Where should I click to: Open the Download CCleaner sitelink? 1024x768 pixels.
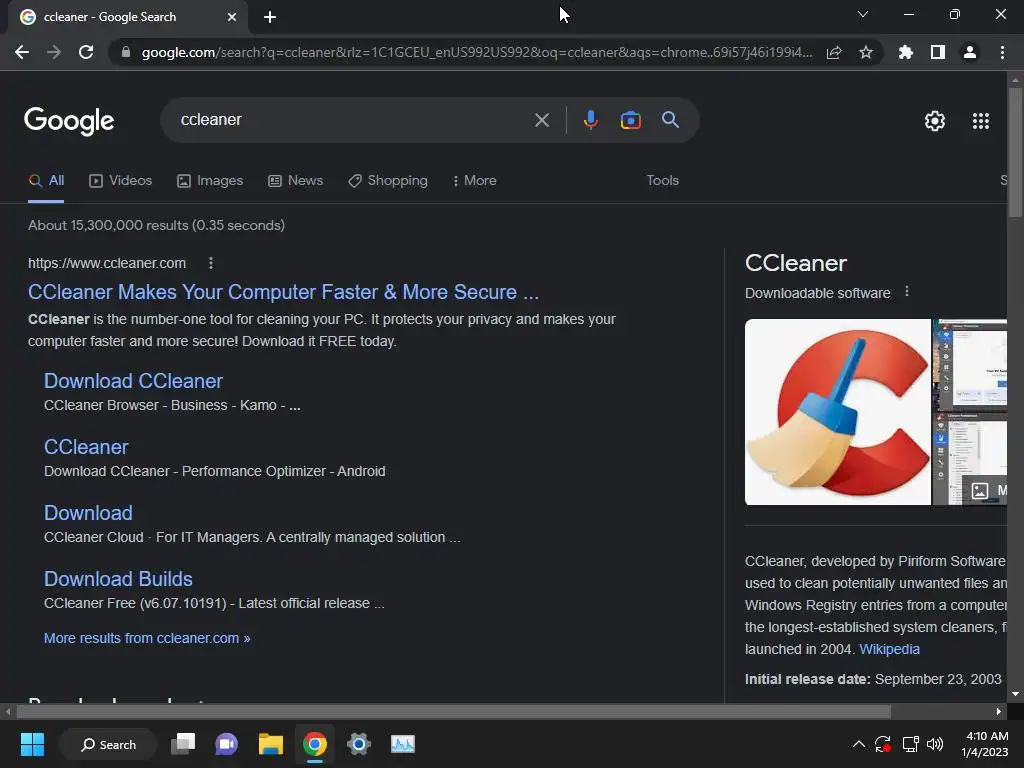(133, 381)
